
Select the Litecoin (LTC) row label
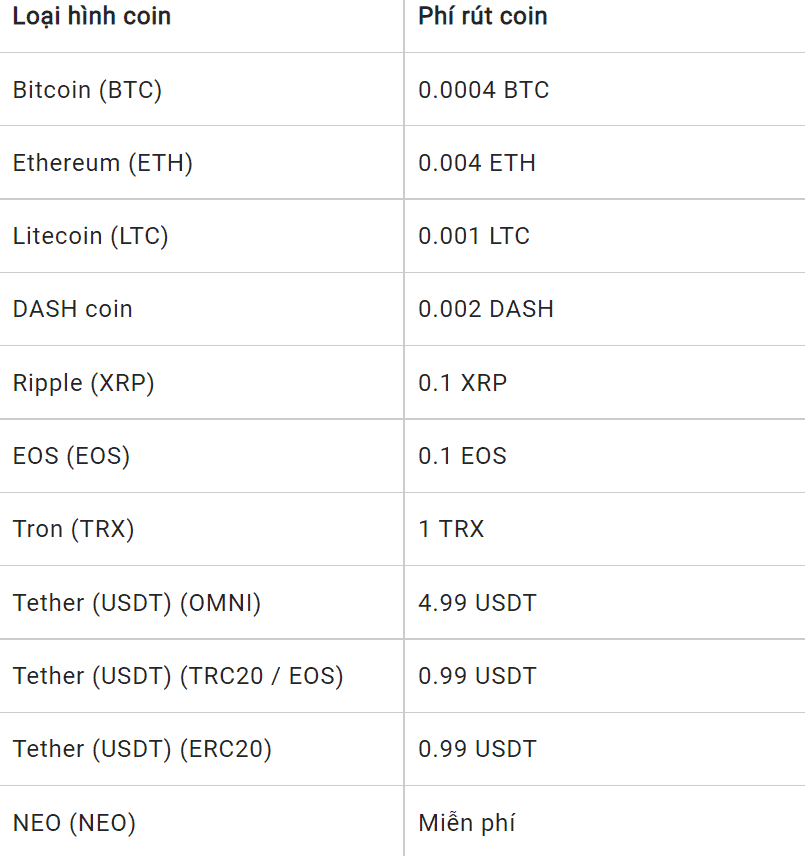[90, 236]
